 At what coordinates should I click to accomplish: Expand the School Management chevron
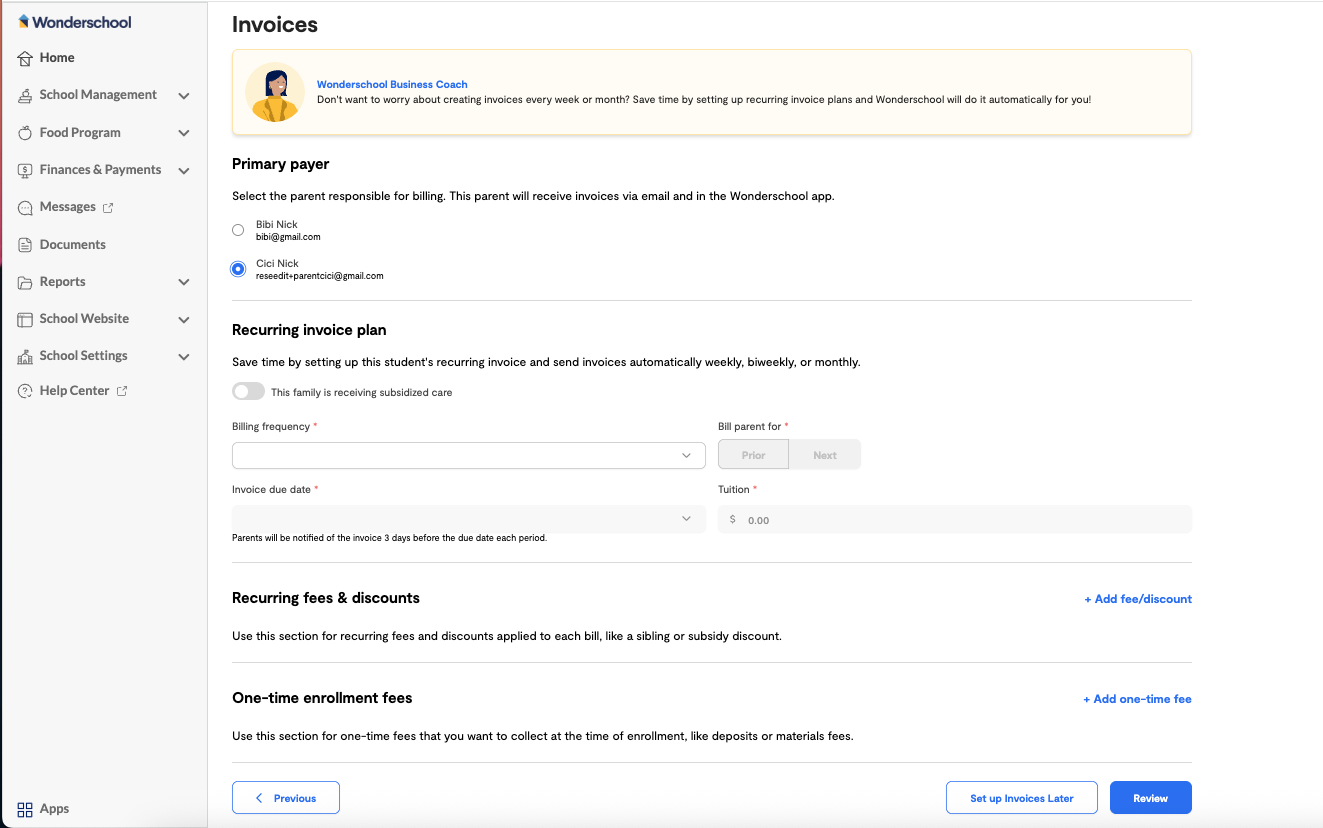tap(184, 96)
